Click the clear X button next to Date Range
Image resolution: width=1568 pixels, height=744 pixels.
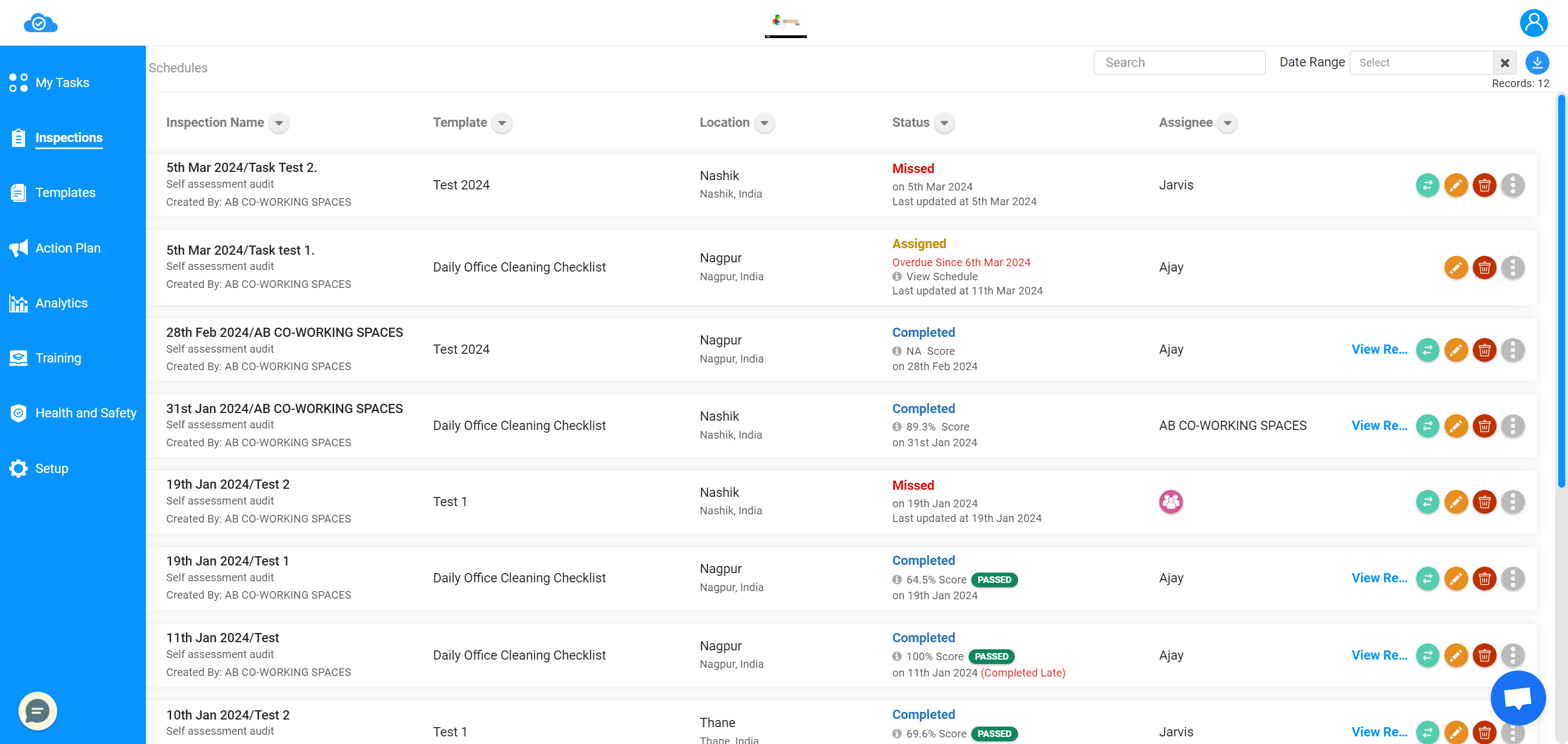point(1504,62)
